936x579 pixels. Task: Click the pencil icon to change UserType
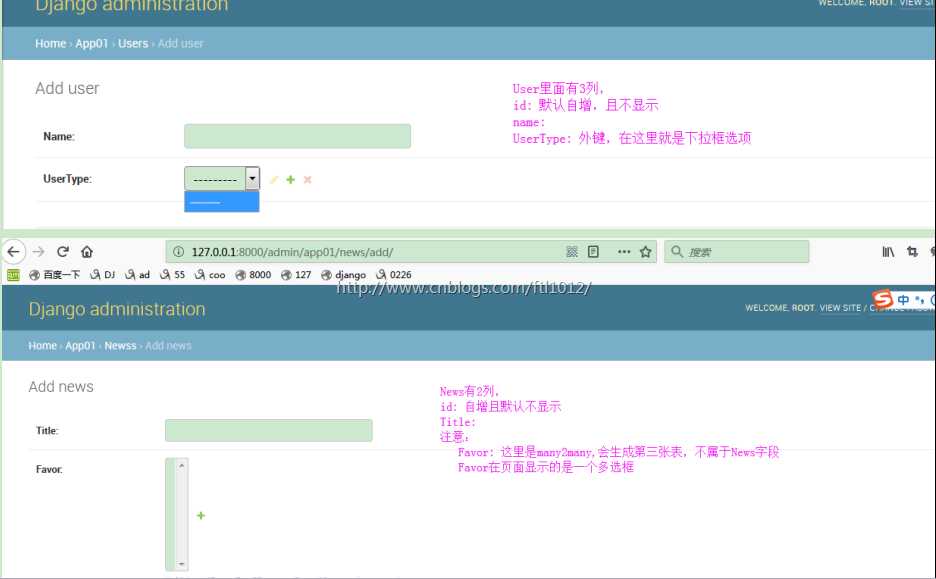274,180
